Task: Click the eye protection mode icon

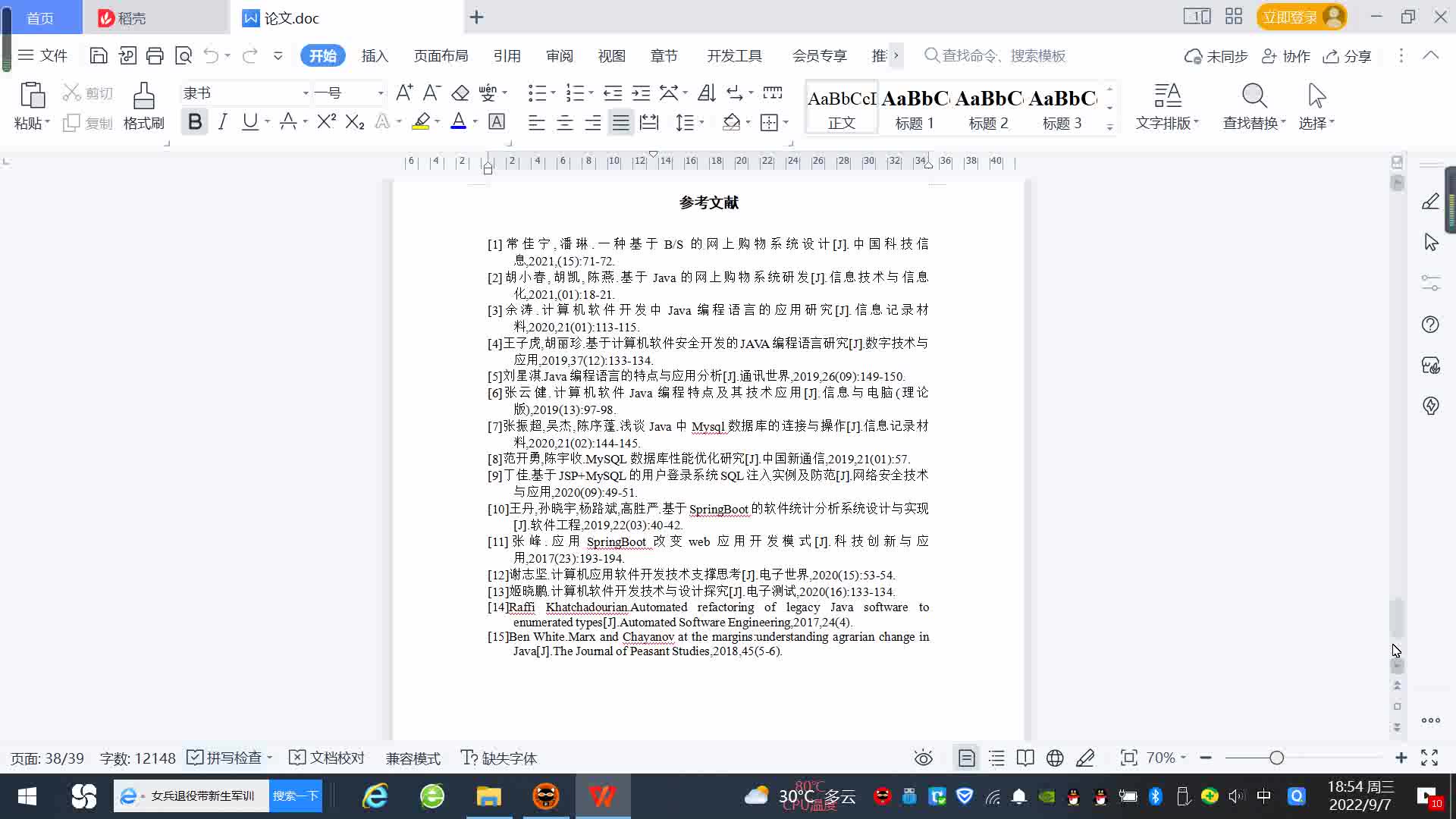Action: tap(923, 758)
